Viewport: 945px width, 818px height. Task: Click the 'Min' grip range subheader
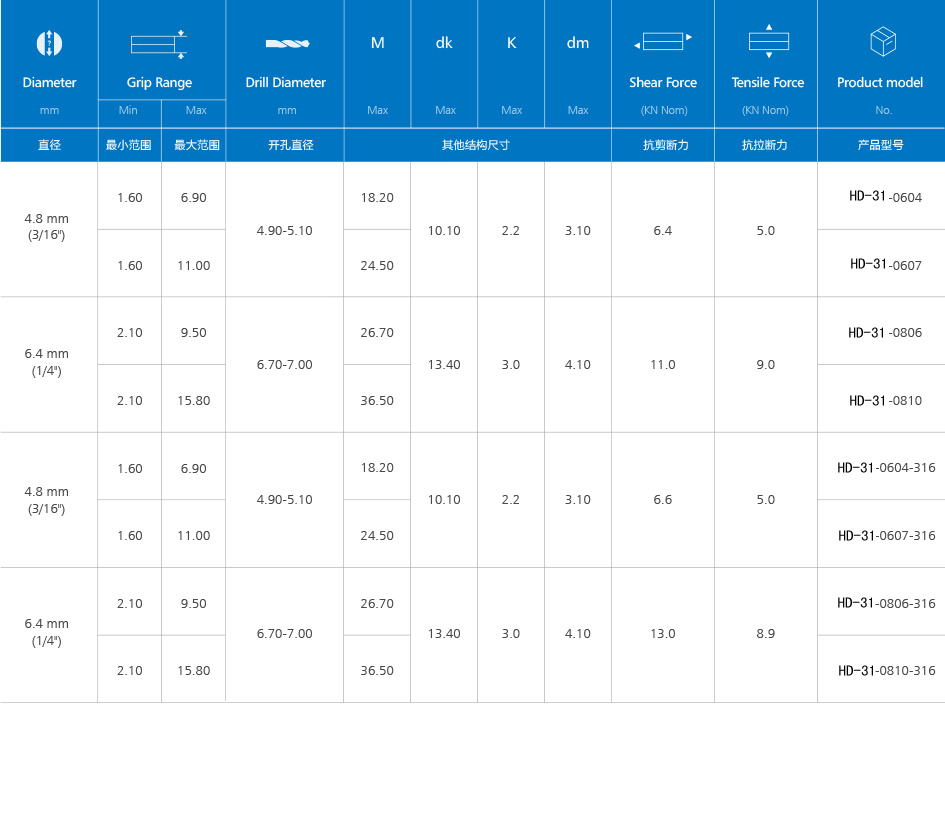pyautogui.click(x=128, y=110)
